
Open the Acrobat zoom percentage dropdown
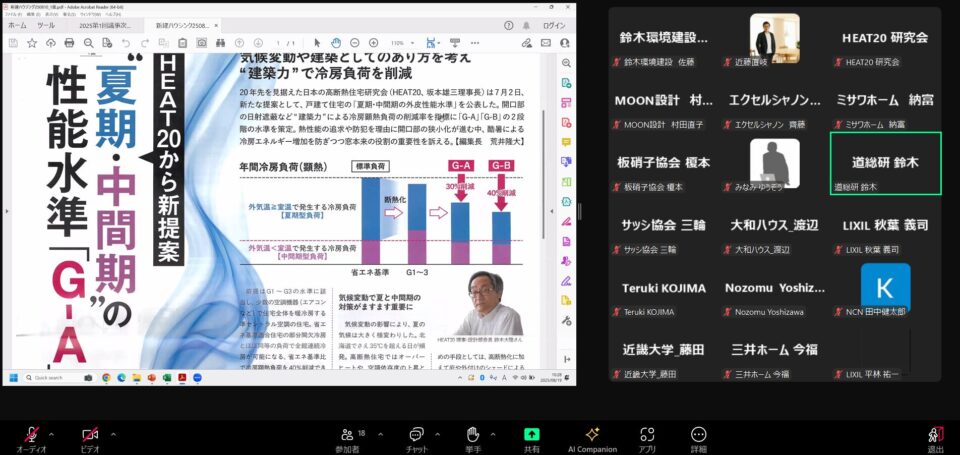[x=403, y=43]
